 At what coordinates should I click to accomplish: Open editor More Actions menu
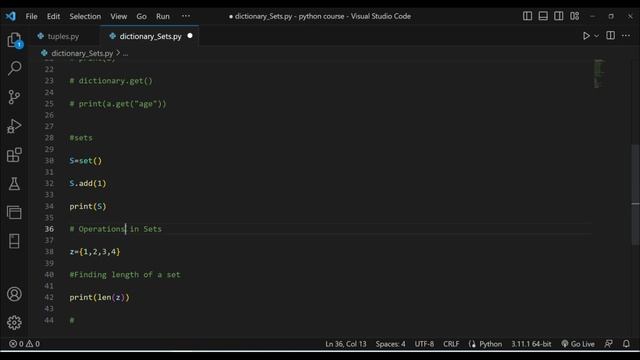[x=626, y=36]
